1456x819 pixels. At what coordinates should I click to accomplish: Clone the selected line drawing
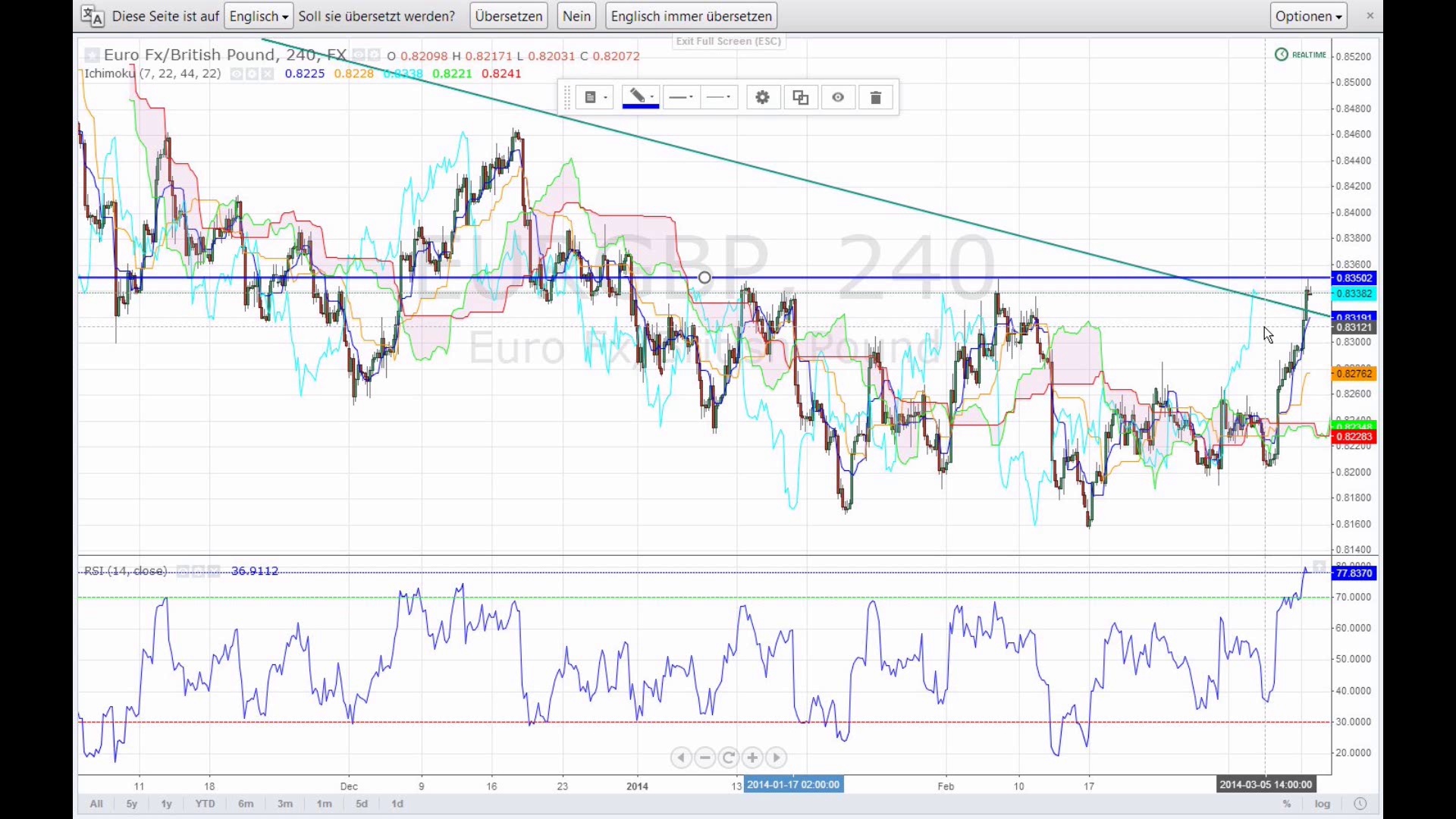[x=801, y=97]
